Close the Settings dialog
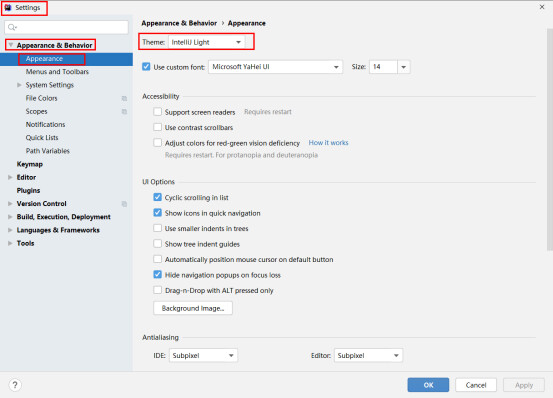Image resolution: width=553 pixels, height=398 pixels. [542, 7]
